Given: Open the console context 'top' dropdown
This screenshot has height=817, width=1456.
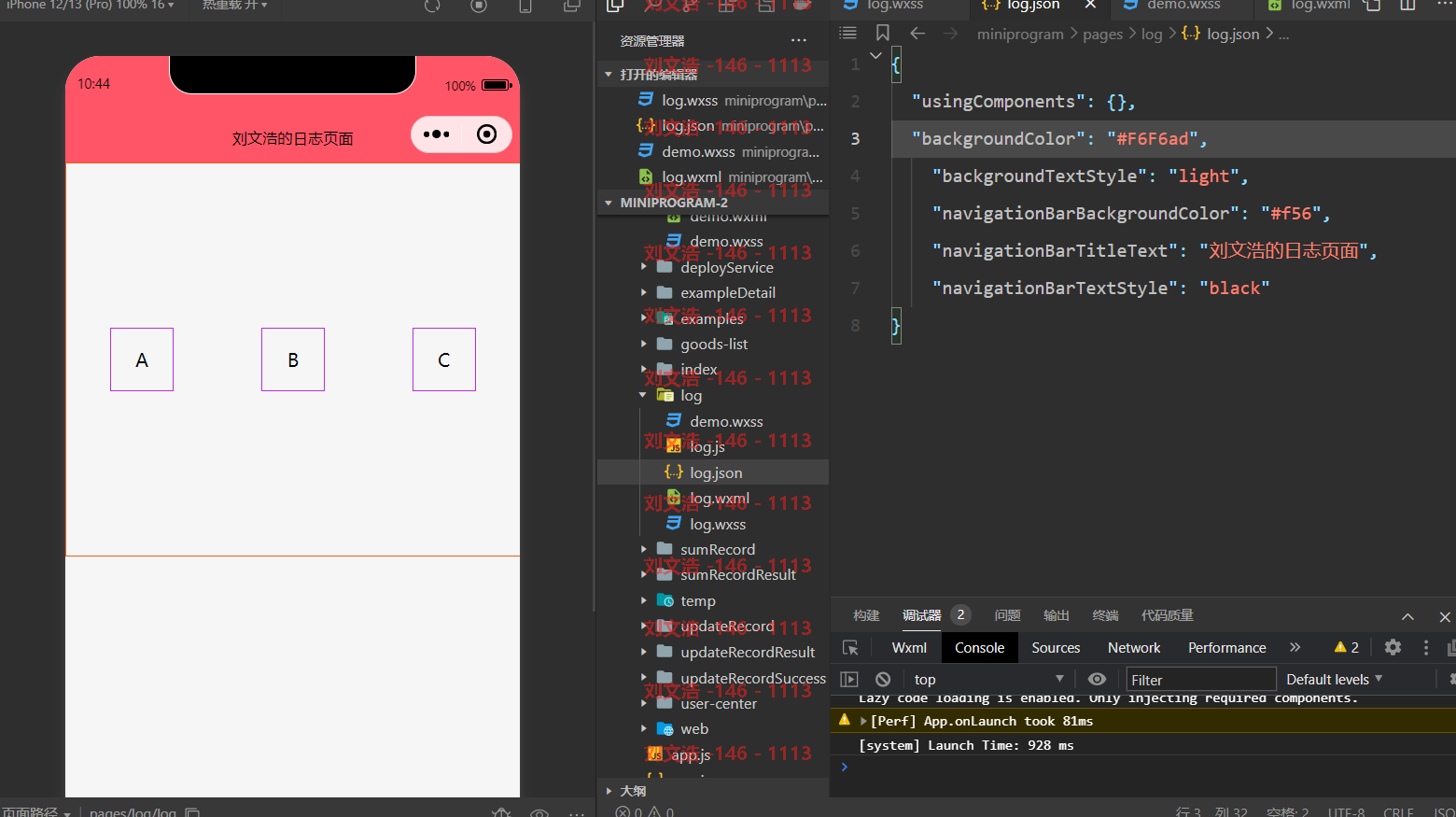Looking at the screenshot, I should click(x=987, y=680).
